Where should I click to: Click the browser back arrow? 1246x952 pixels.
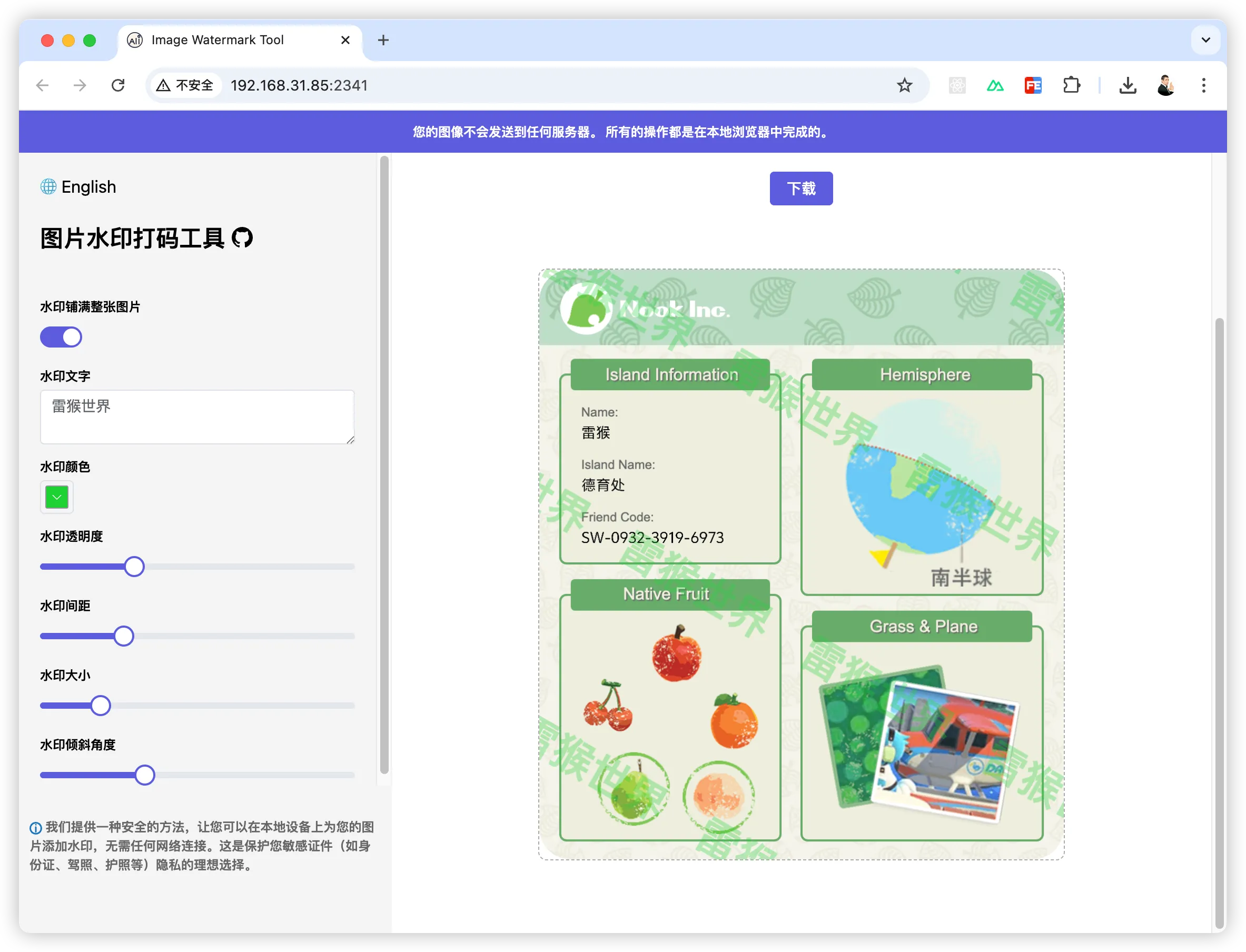click(43, 86)
